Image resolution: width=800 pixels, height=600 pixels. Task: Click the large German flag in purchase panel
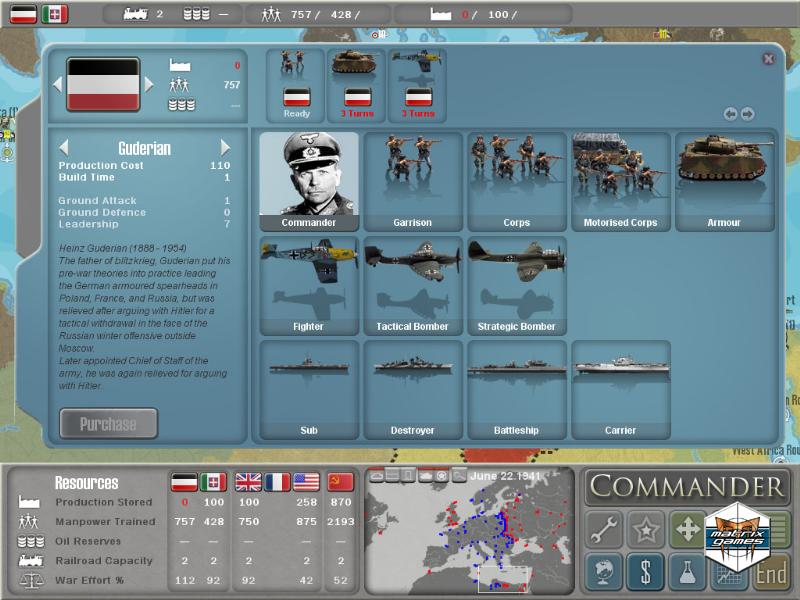coord(103,85)
